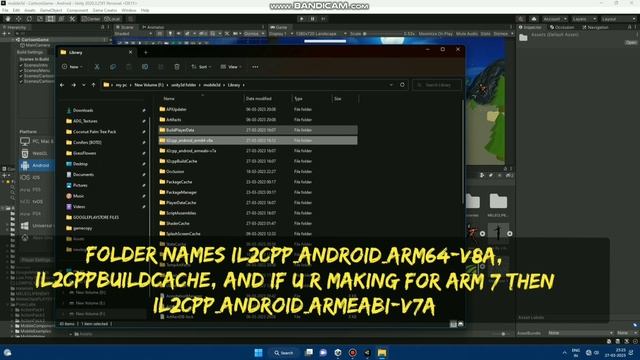
Task: Open Unity Layout dropdown
Action: point(618,19)
